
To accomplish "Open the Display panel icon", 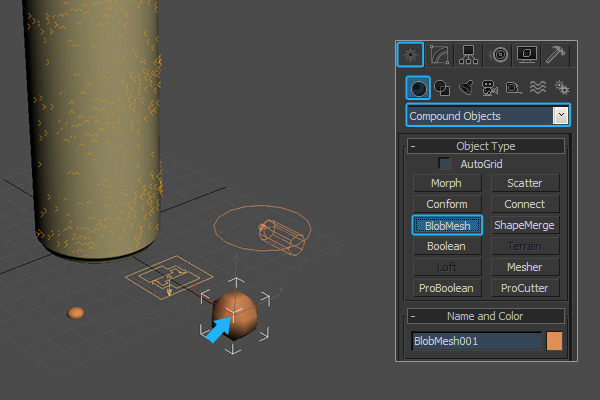I will click(527, 55).
